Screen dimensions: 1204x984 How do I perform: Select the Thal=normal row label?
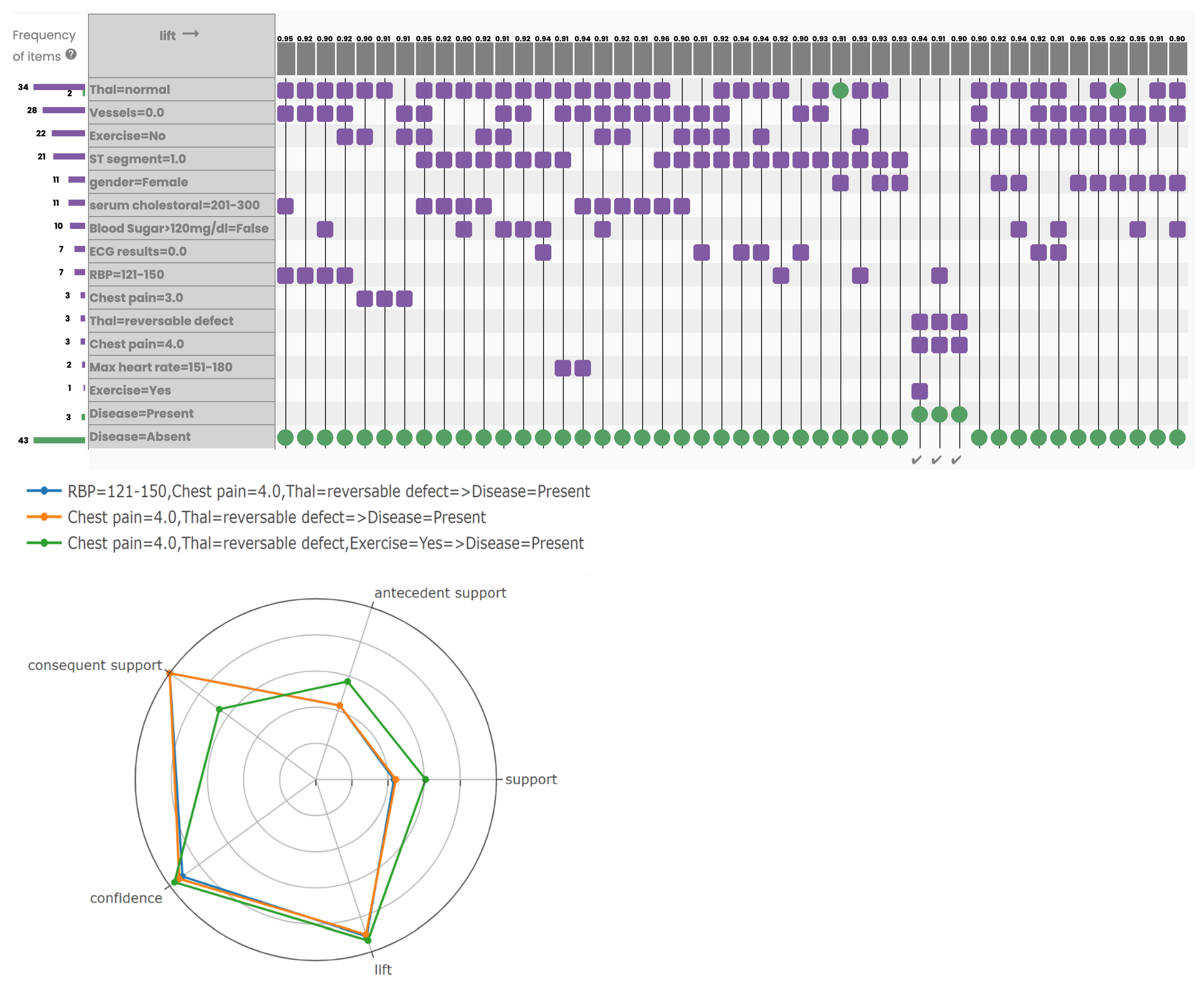130,89
